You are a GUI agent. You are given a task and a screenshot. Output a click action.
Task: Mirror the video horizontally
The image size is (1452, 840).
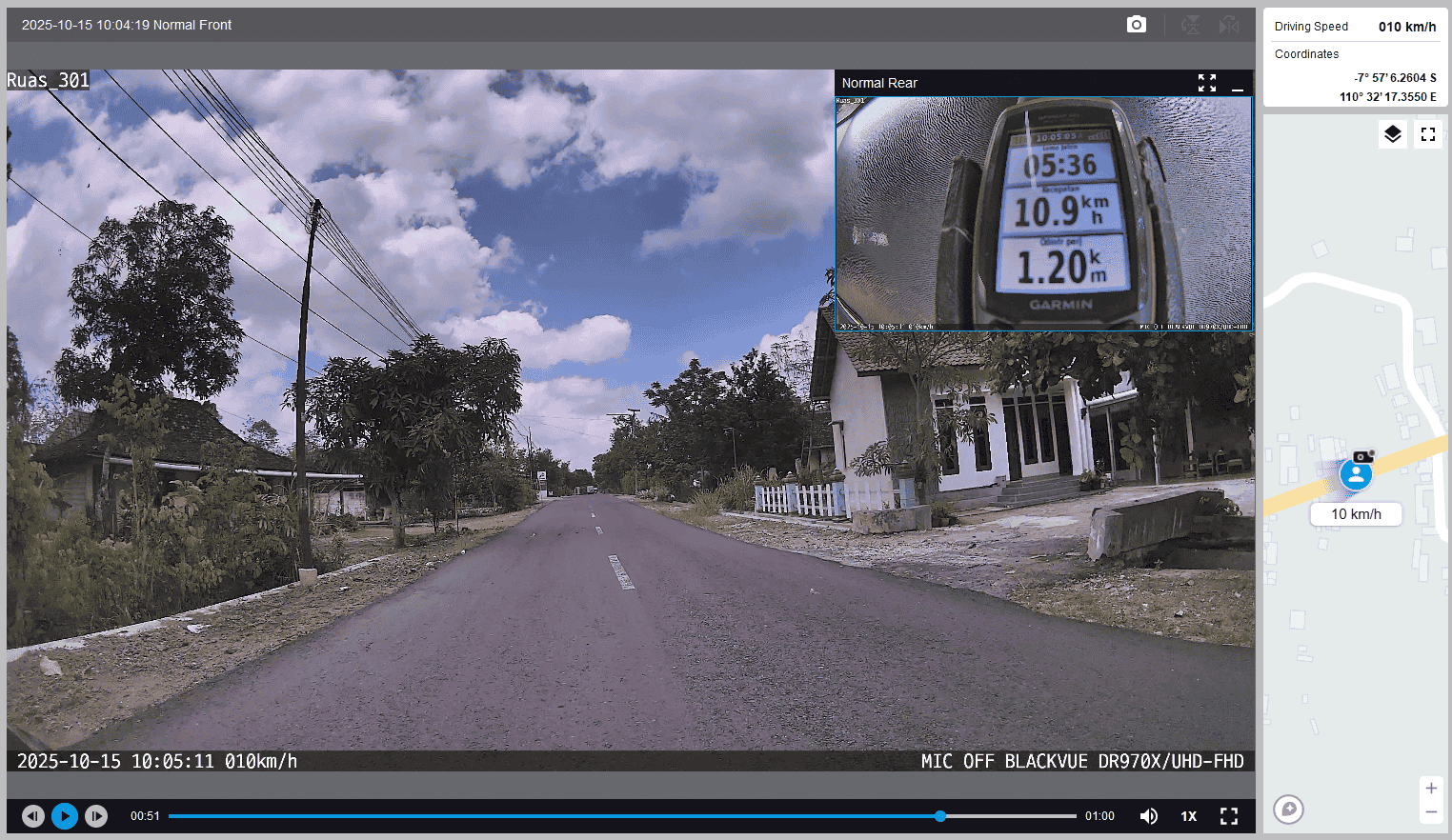[x=1229, y=25]
